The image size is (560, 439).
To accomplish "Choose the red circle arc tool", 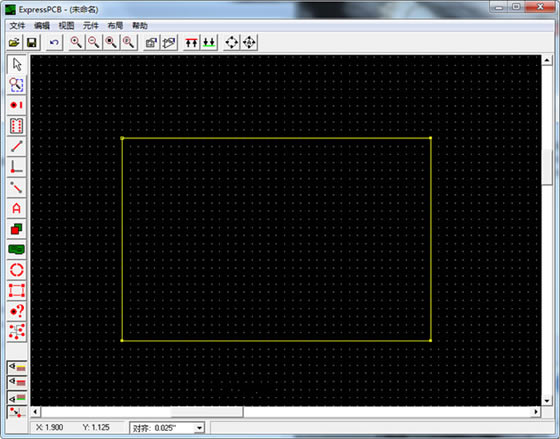I will 16,270.
